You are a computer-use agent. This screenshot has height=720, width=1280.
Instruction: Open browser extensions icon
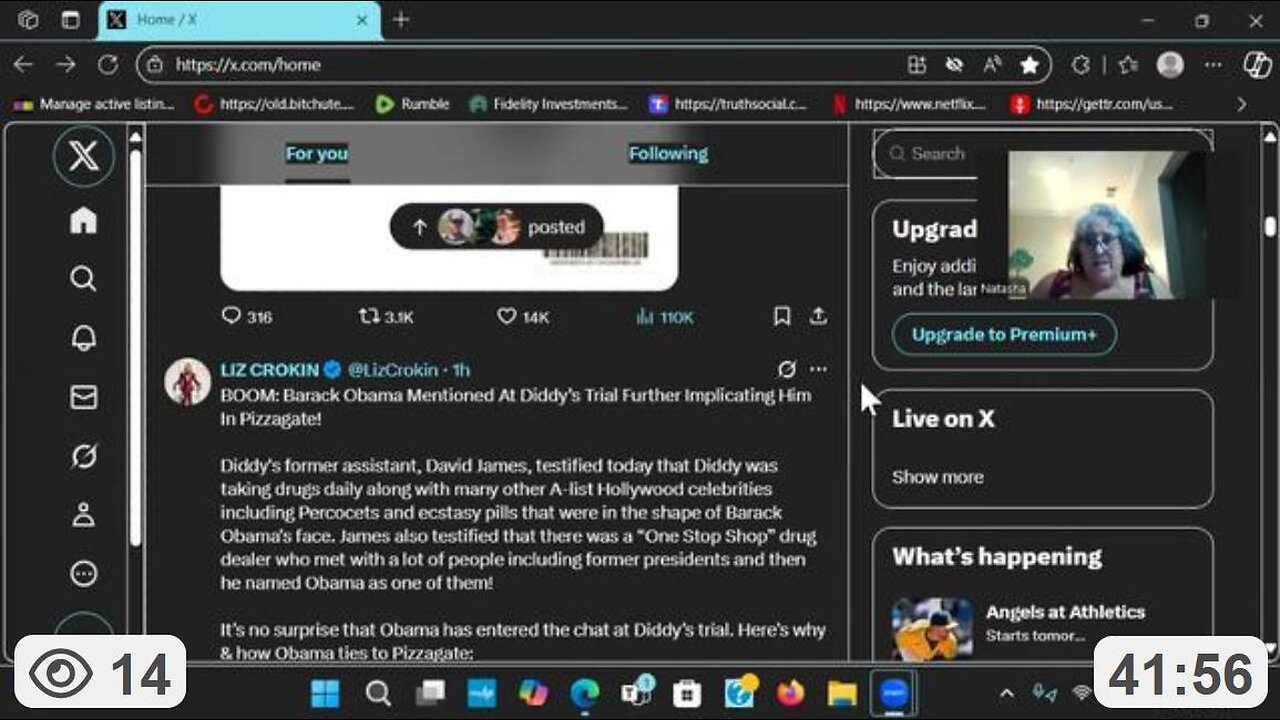point(1081,65)
